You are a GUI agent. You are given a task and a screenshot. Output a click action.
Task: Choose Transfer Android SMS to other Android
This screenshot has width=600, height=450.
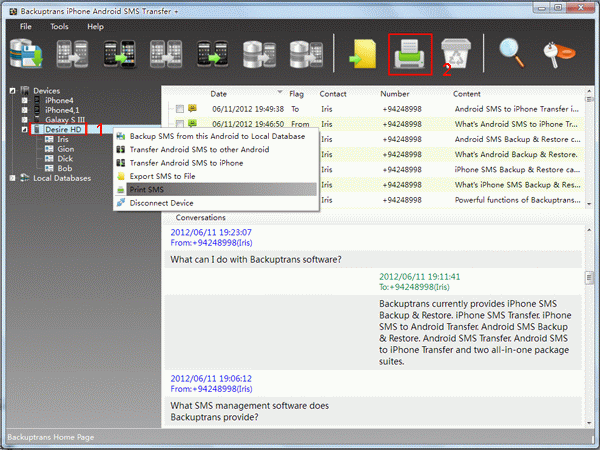(216, 150)
